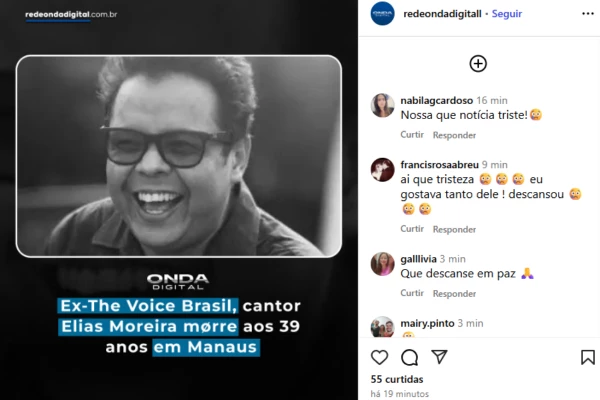Reply to francisrosaabreu's comment
This screenshot has width=600, height=400.
454,229
